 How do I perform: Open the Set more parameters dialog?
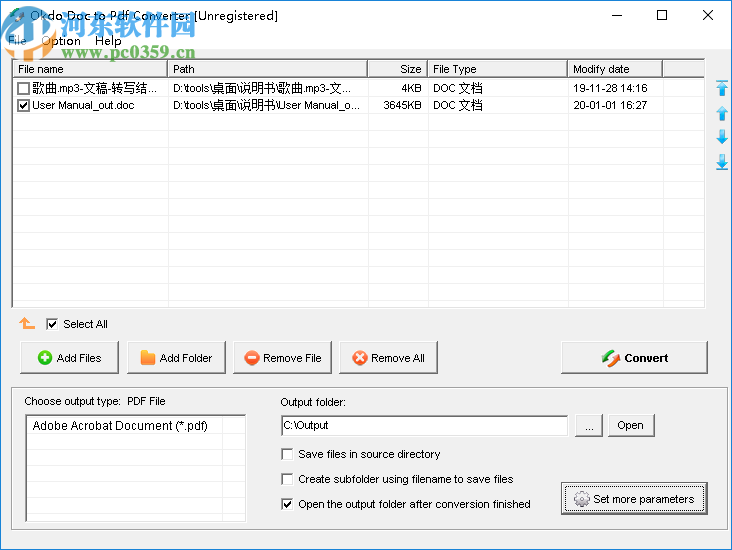tap(634, 499)
